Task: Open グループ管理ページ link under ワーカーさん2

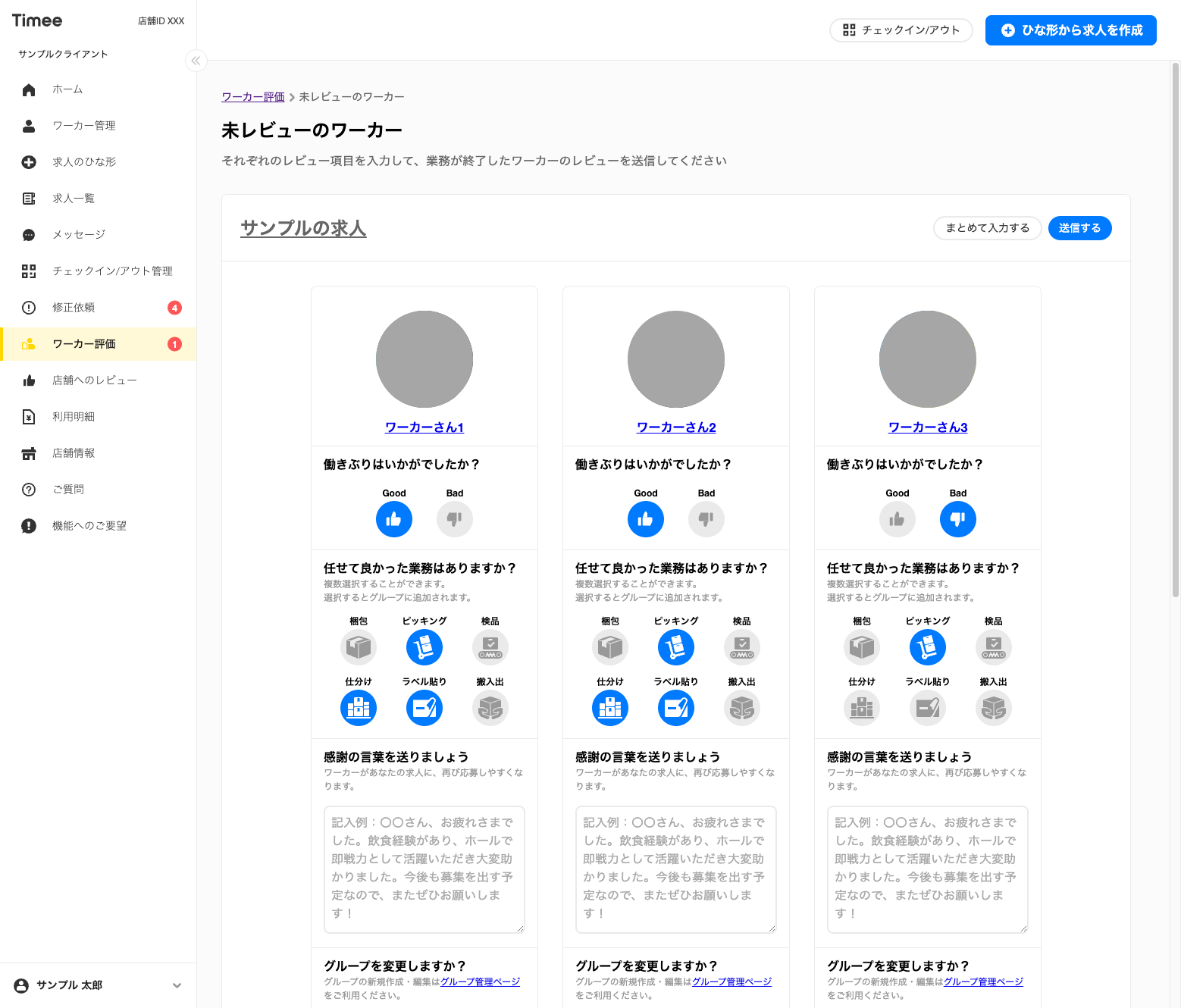Action: tap(732, 981)
